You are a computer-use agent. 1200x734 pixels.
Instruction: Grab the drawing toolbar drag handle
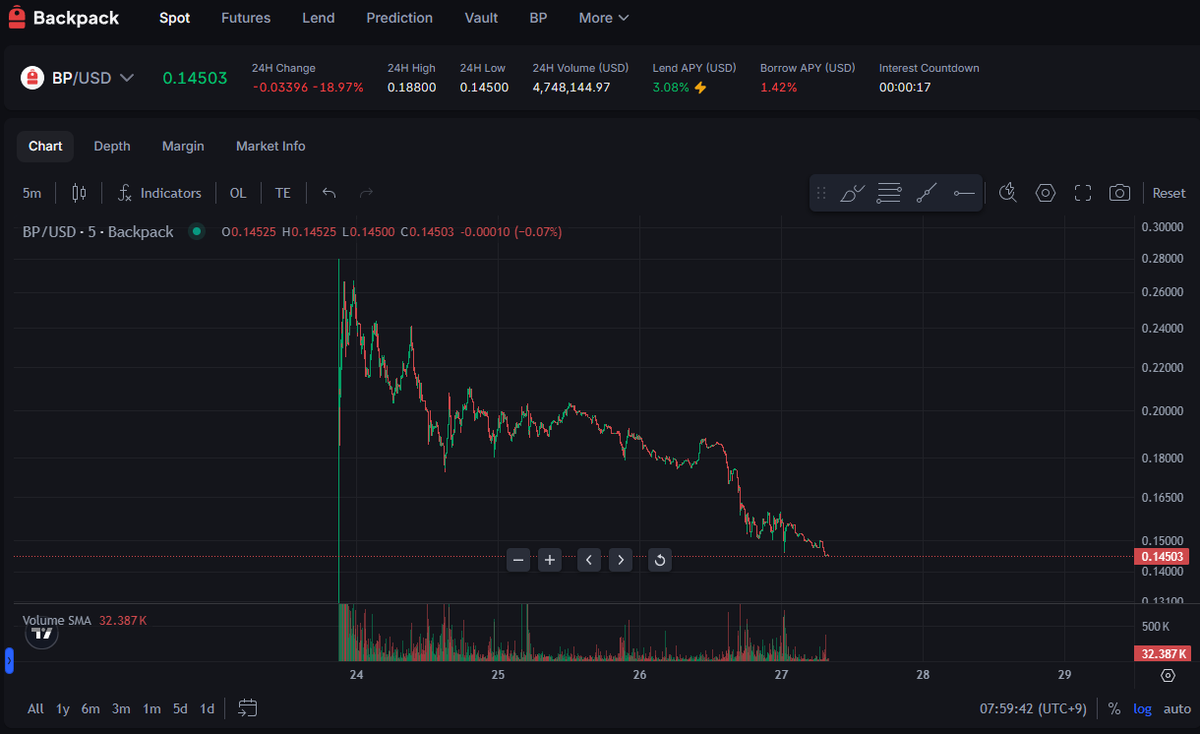(x=822, y=193)
